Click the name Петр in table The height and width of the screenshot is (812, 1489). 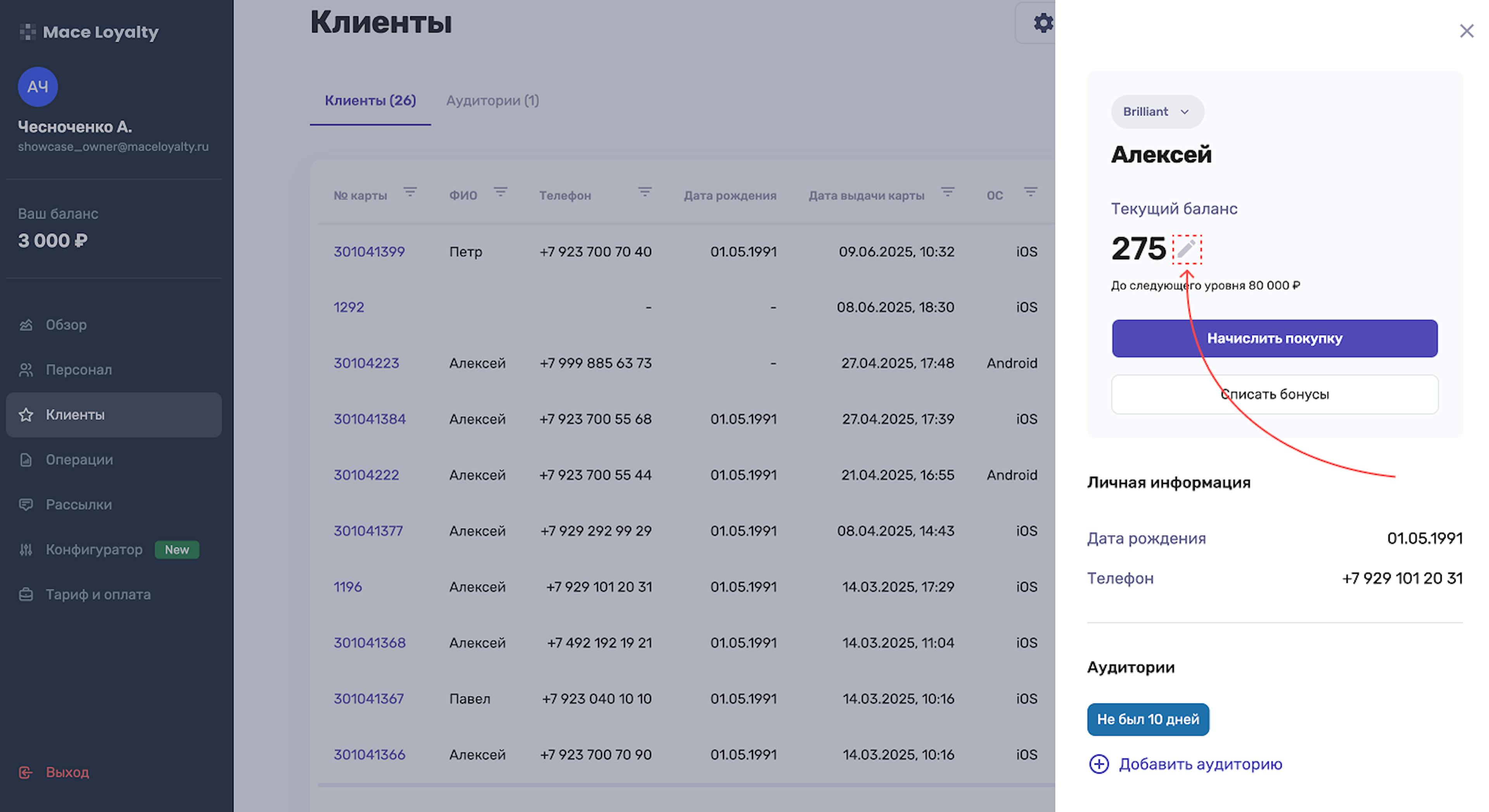[x=466, y=252]
